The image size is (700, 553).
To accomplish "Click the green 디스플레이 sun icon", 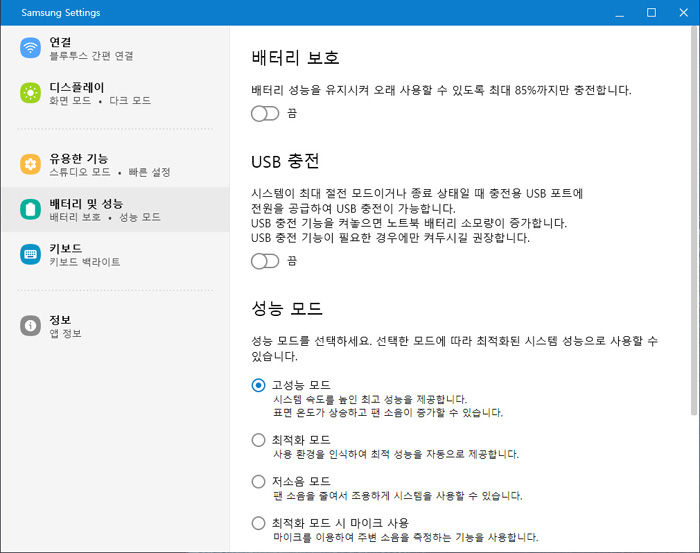I will tap(30, 93).
